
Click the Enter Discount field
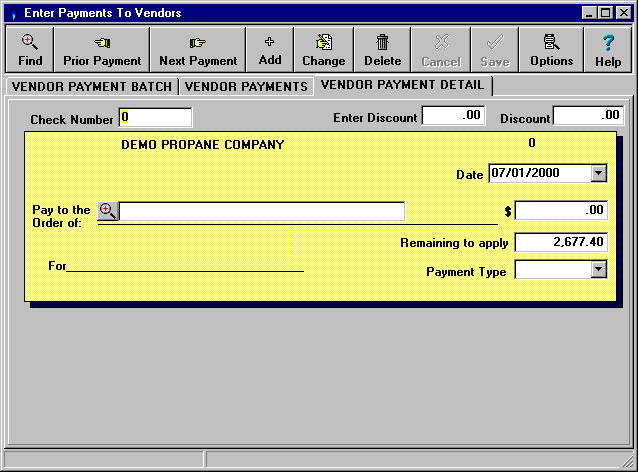pyautogui.click(x=453, y=116)
